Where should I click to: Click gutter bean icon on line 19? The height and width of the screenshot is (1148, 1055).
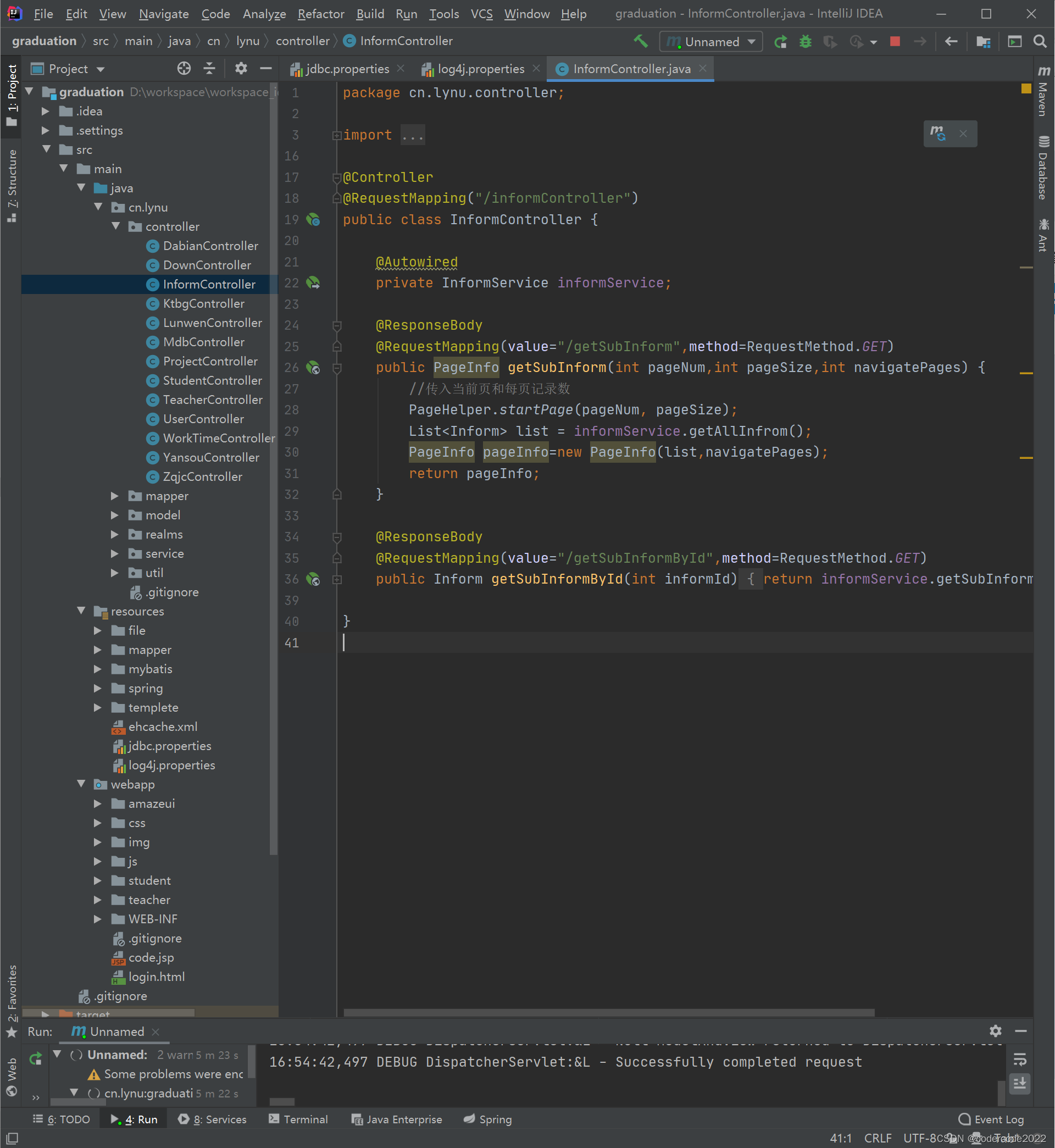[313, 220]
